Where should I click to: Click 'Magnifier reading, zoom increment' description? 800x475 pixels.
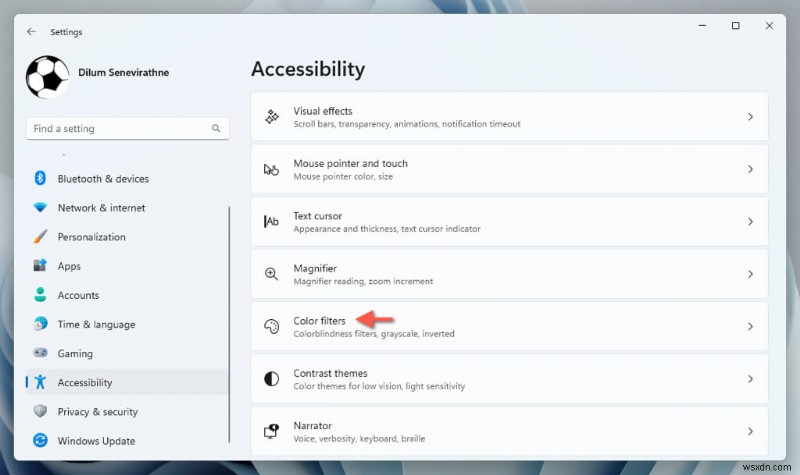[x=363, y=281]
